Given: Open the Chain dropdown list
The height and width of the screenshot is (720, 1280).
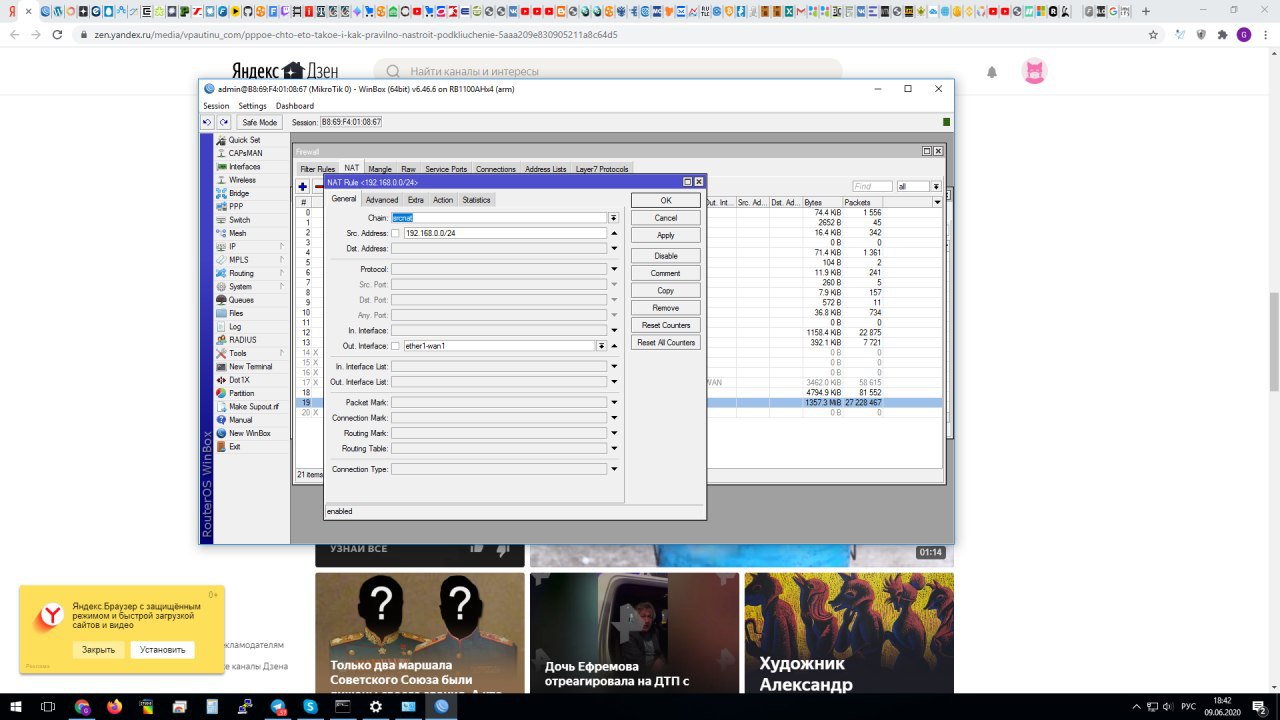Looking at the screenshot, I should [614, 217].
